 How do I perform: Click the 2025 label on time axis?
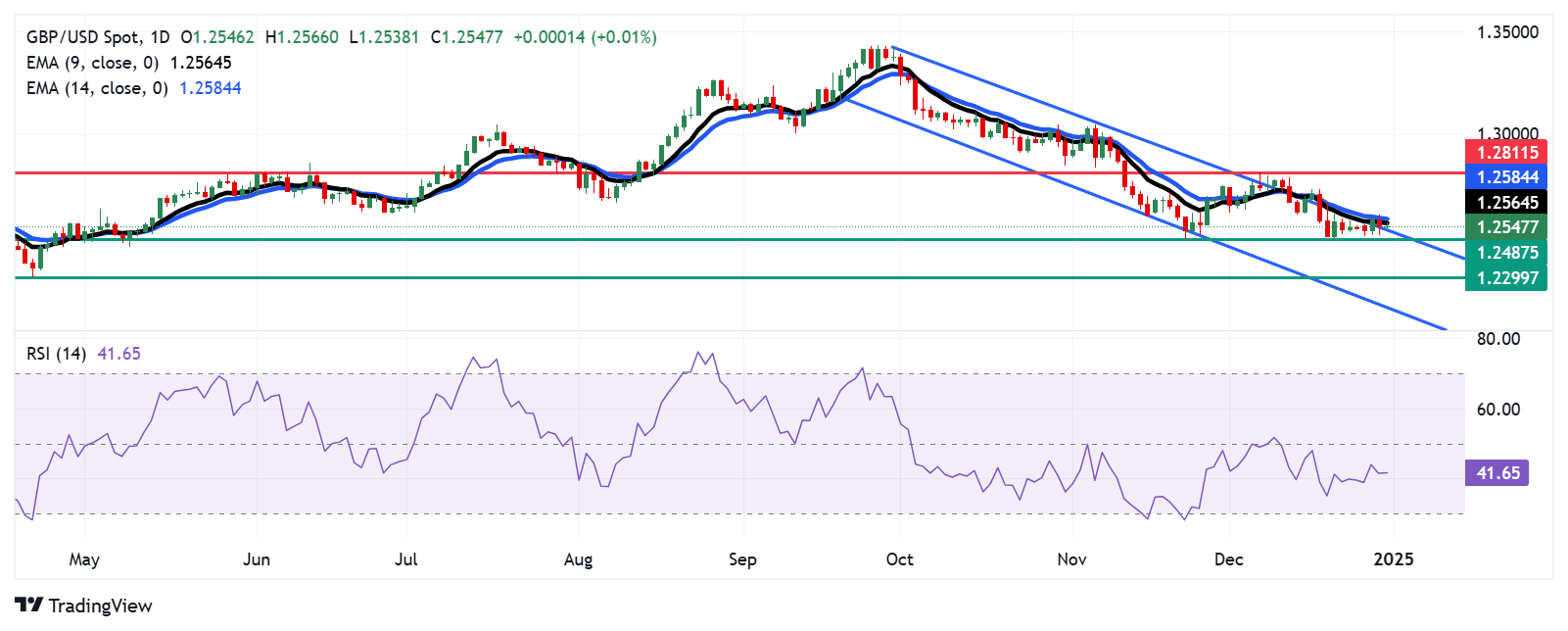point(1393,559)
